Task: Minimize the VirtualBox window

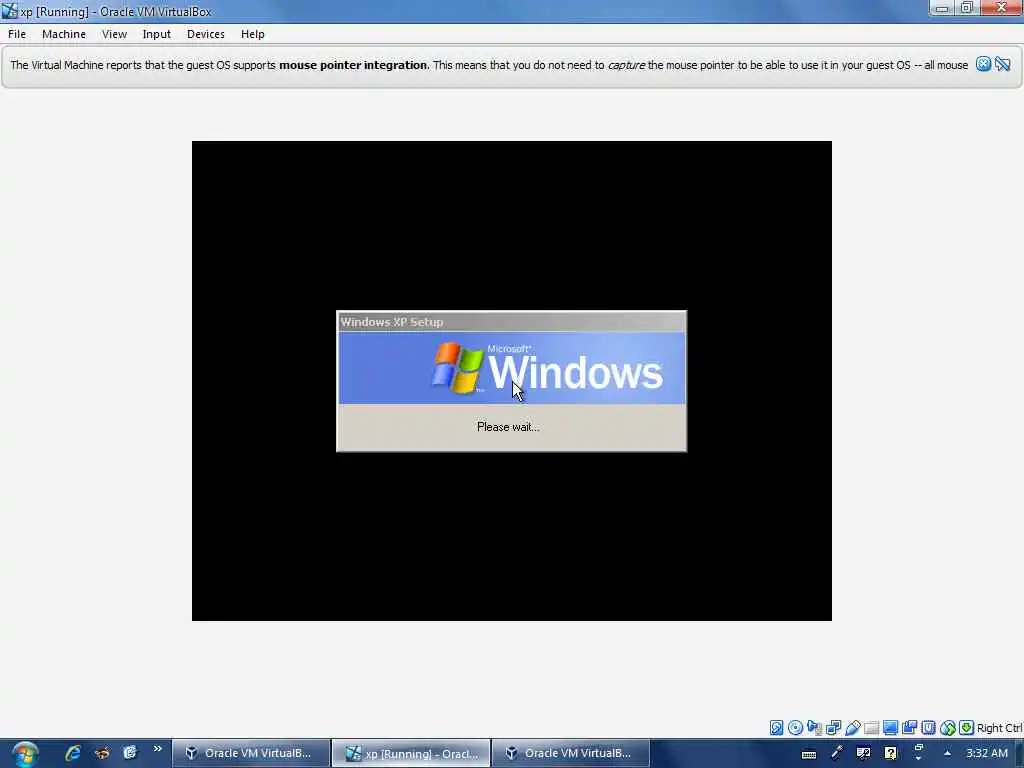Action: click(x=942, y=8)
